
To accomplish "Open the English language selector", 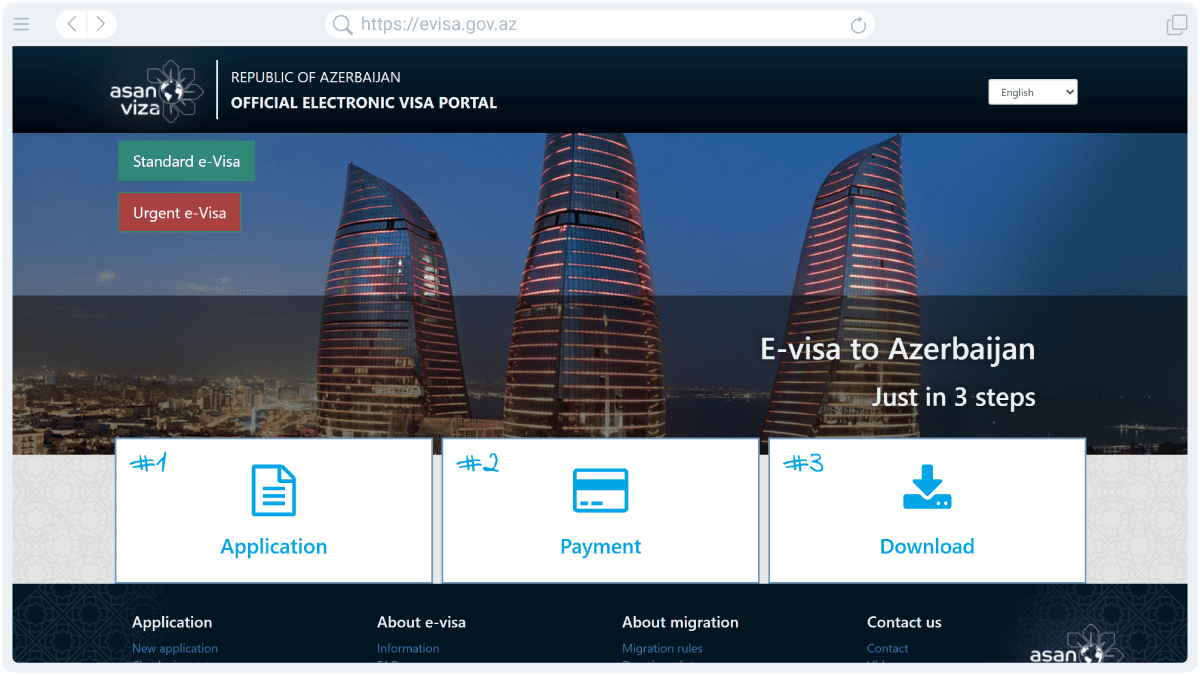I will (x=1033, y=91).
